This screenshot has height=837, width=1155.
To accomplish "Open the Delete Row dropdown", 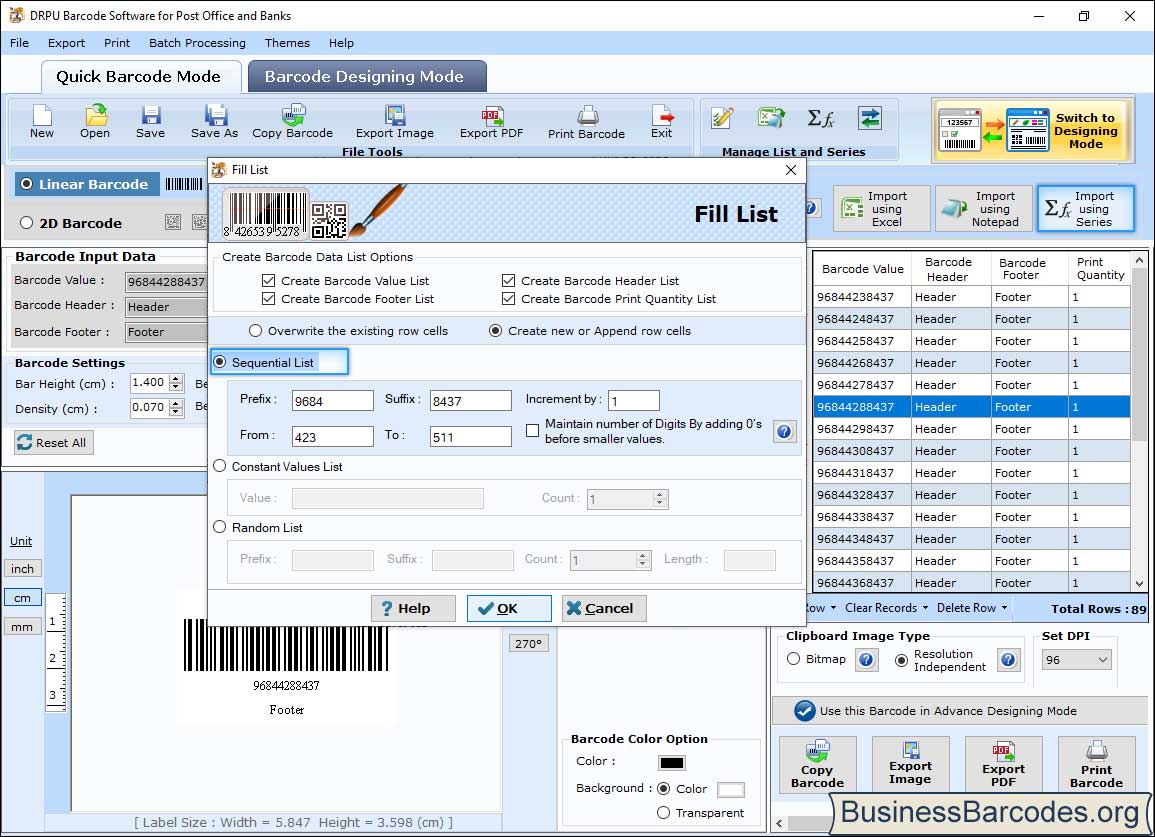I will click(x=971, y=608).
